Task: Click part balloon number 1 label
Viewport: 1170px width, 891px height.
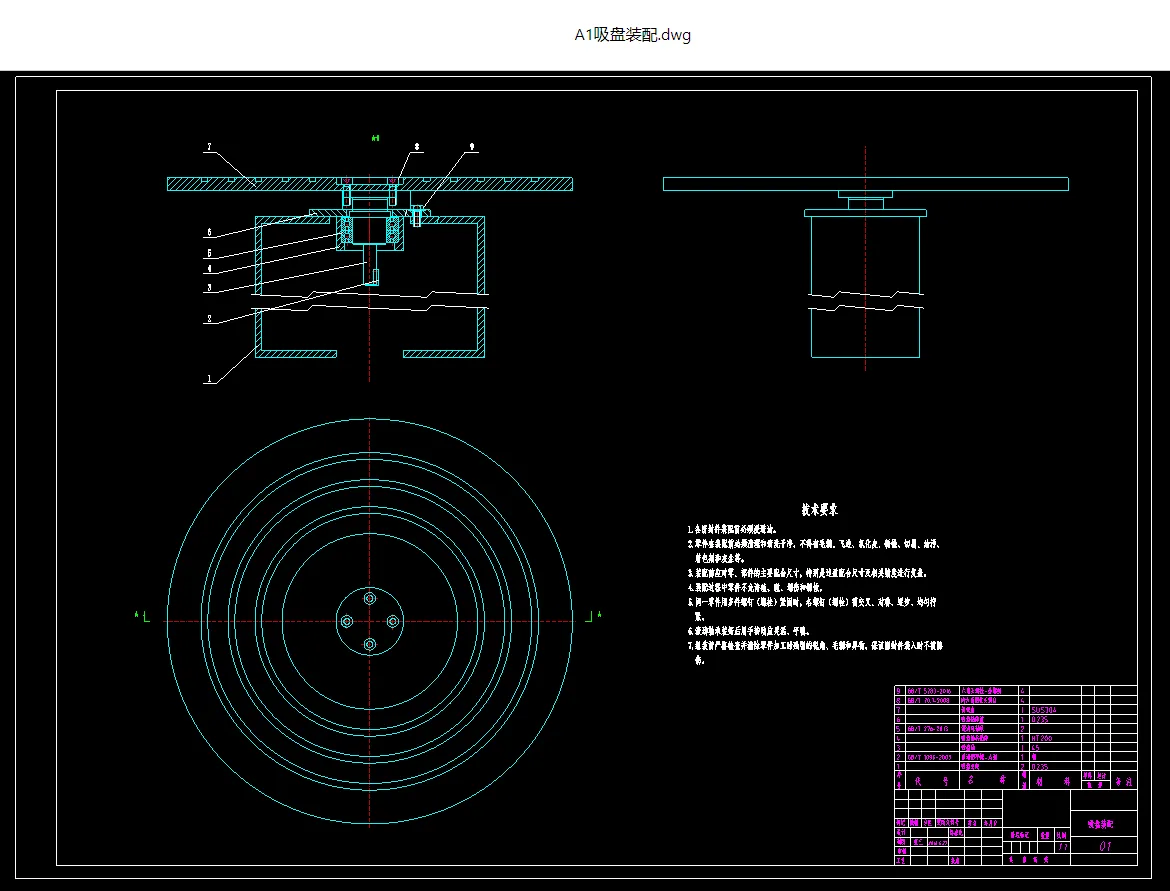Action: (209, 379)
